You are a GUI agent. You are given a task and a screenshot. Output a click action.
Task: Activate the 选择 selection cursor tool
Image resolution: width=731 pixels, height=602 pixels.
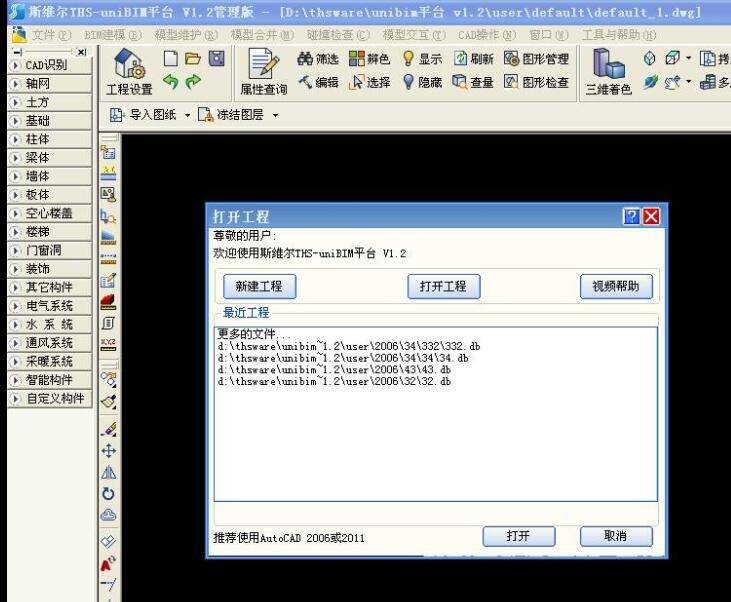point(370,82)
